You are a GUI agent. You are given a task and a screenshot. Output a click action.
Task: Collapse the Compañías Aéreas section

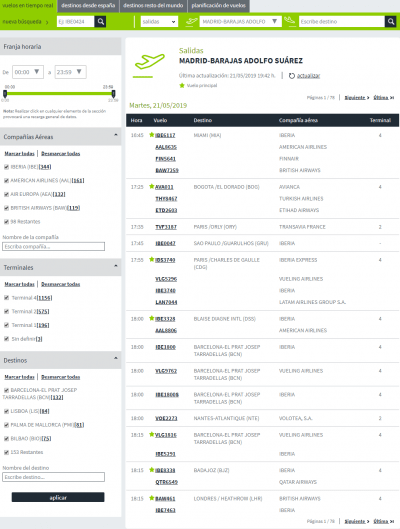[116, 135]
